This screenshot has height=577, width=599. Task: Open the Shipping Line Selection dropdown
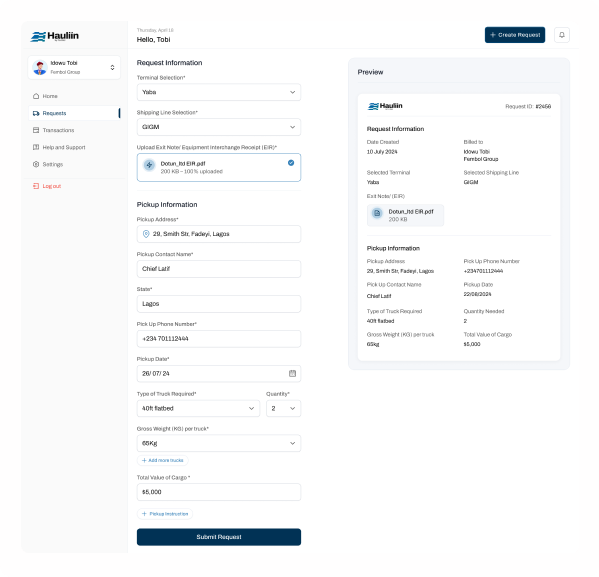tap(219, 127)
